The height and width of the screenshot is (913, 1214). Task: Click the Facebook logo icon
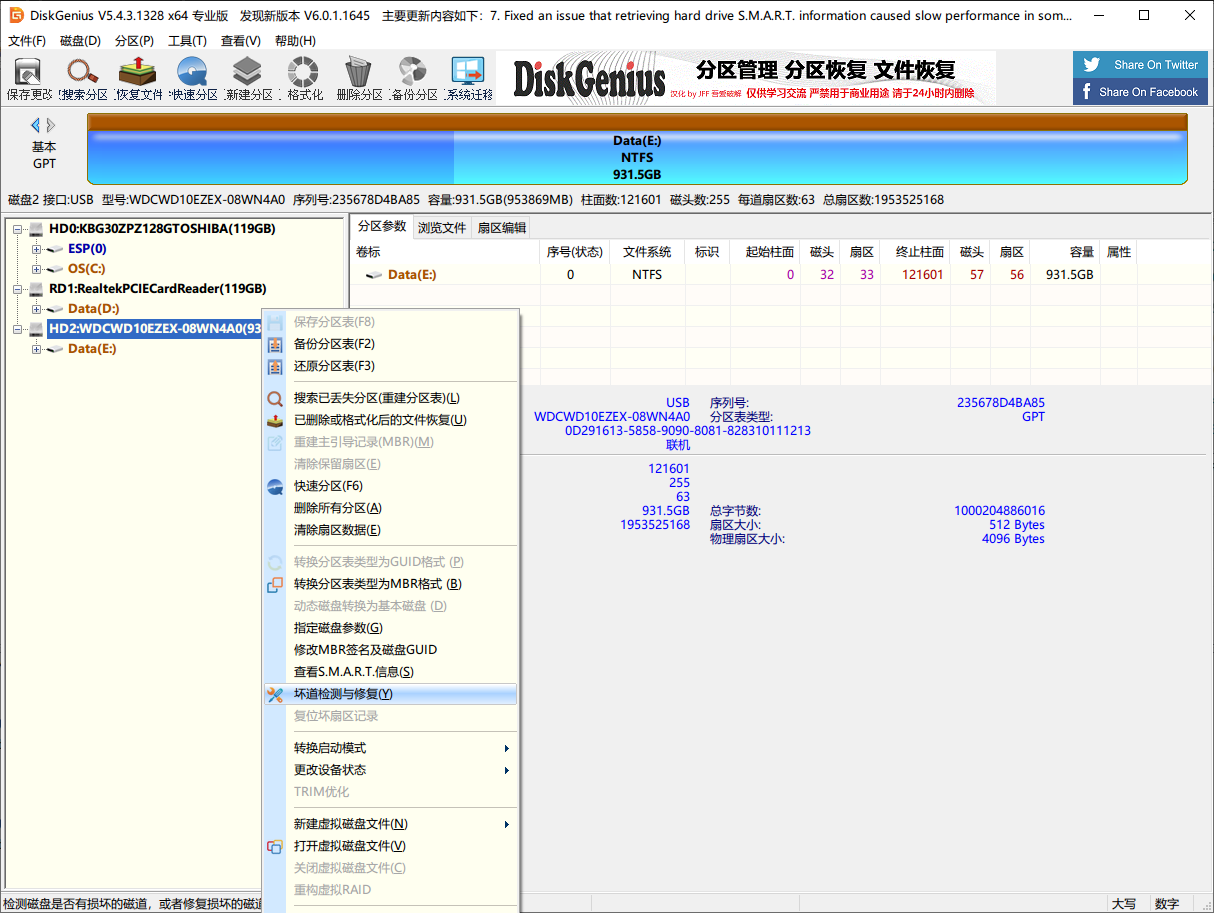1088,92
